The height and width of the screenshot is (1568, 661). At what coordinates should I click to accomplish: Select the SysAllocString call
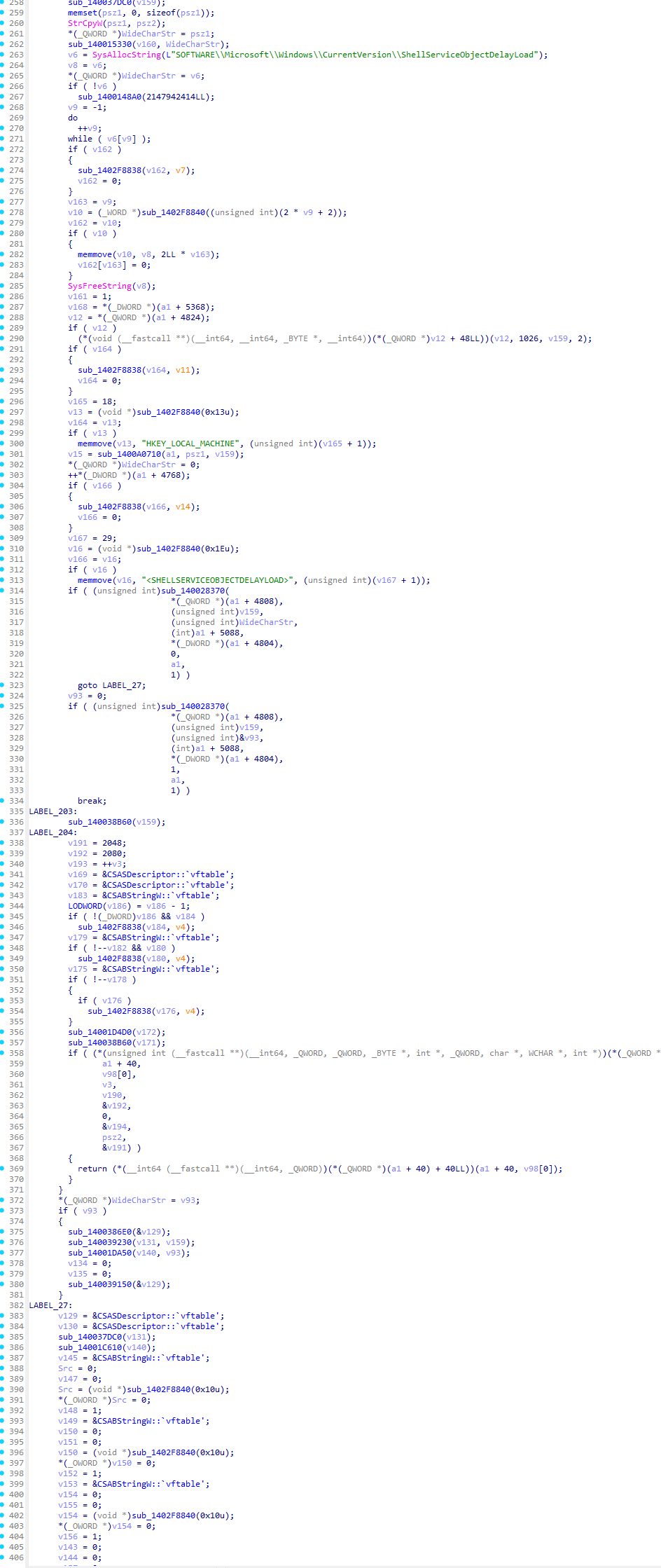[x=126, y=55]
